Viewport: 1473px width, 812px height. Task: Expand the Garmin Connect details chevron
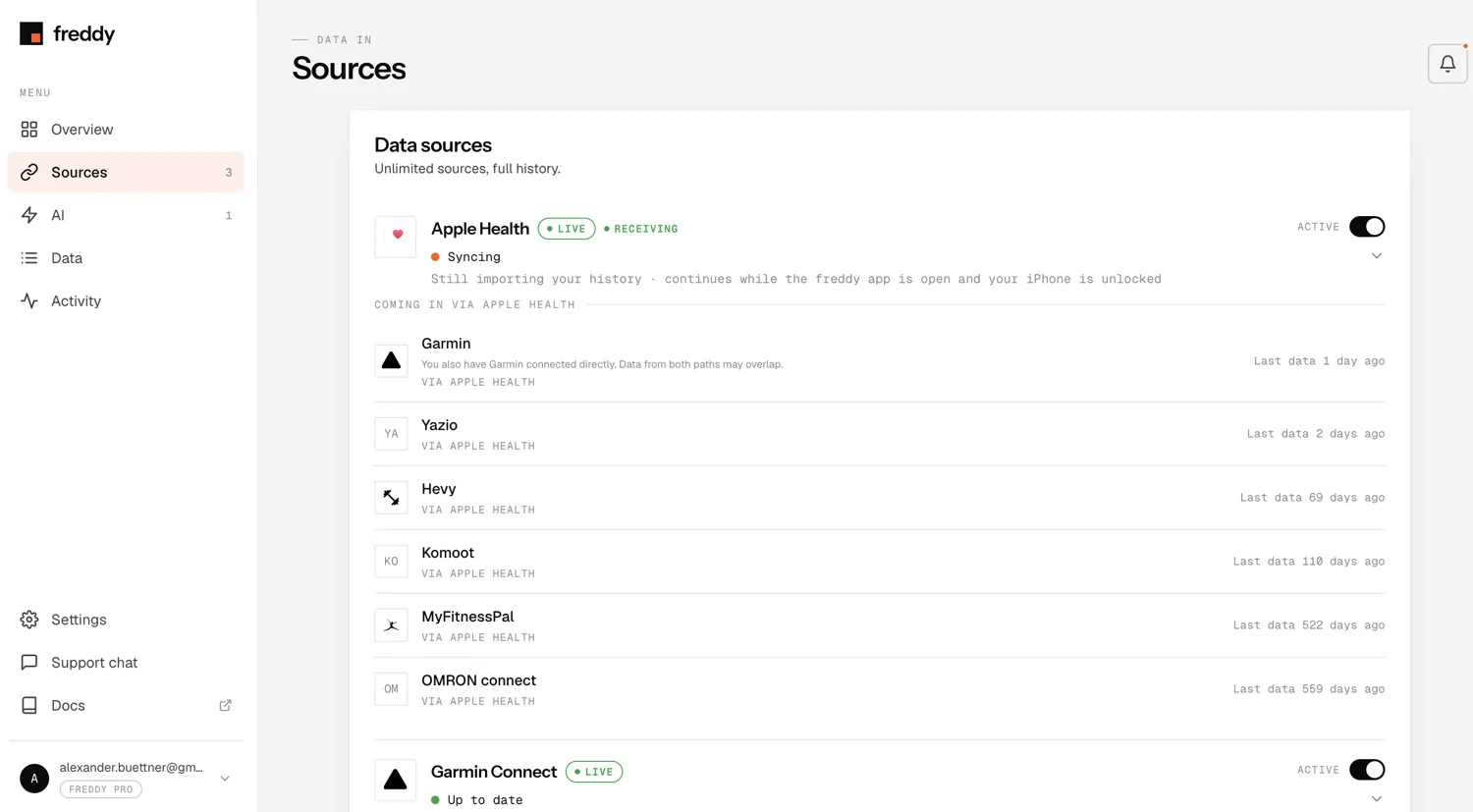[1377, 799]
